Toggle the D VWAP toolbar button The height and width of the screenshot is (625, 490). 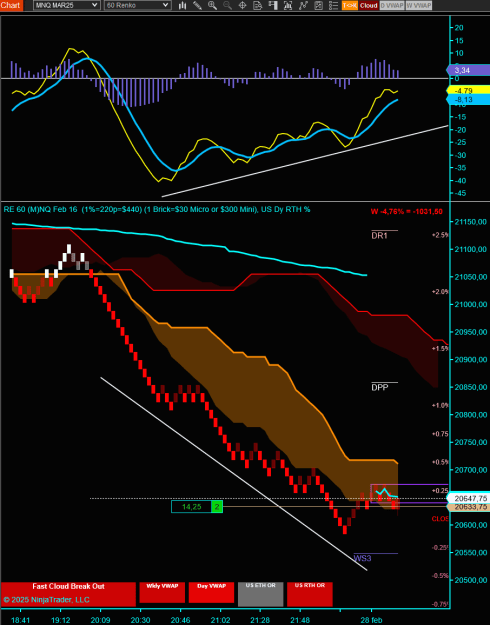click(392, 5)
